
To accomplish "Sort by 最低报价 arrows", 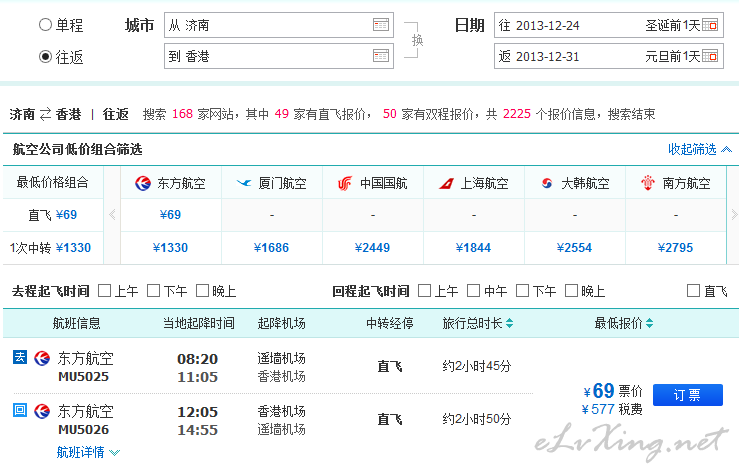I will (x=649, y=323).
